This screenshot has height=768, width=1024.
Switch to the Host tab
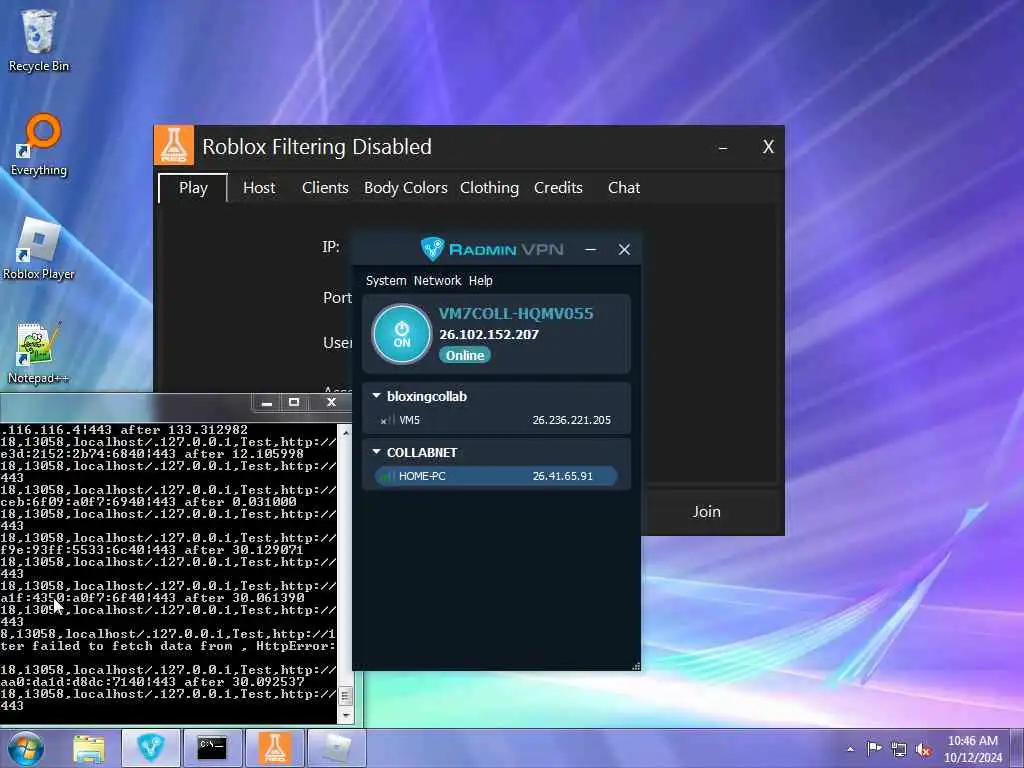pyautogui.click(x=259, y=188)
